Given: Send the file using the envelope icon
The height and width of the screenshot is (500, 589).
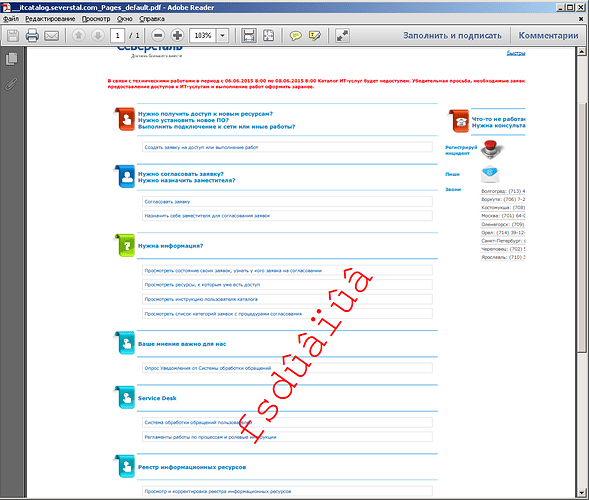Looking at the screenshot, I should coord(51,36).
